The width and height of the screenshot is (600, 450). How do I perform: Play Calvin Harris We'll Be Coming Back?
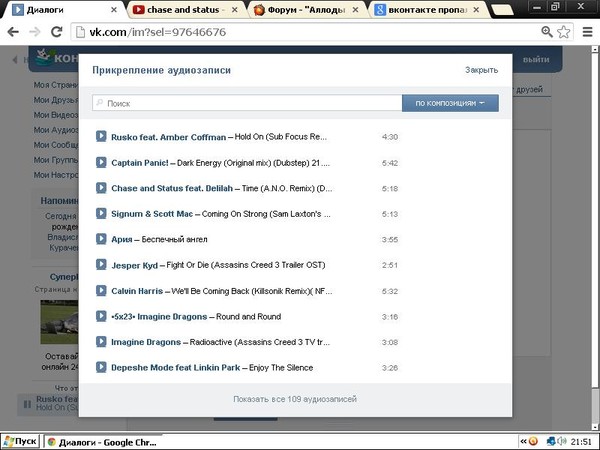[x=101, y=291]
